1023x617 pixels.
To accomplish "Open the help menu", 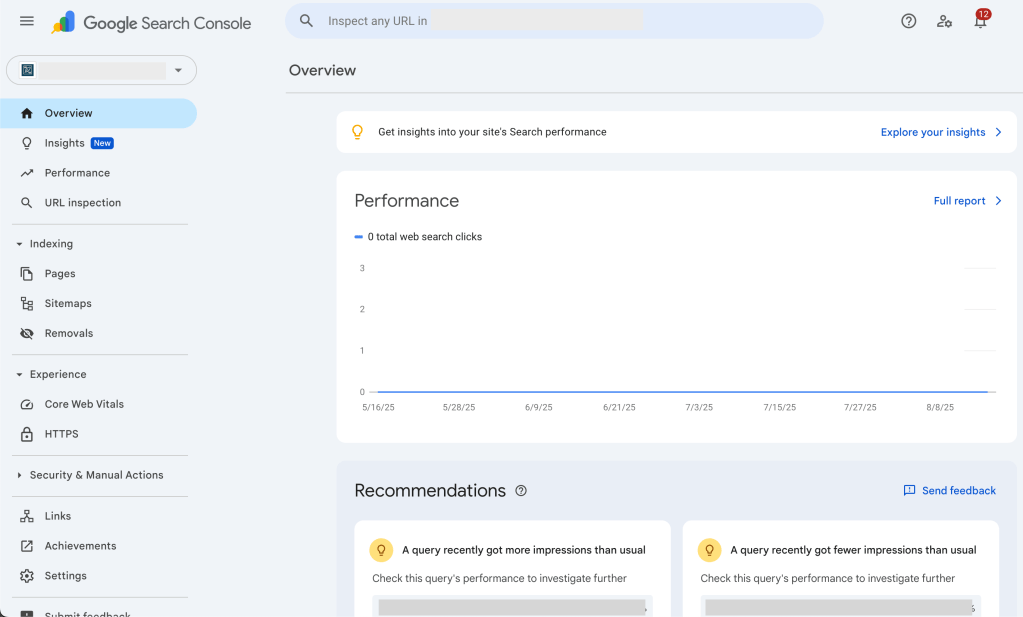I will (x=908, y=20).
